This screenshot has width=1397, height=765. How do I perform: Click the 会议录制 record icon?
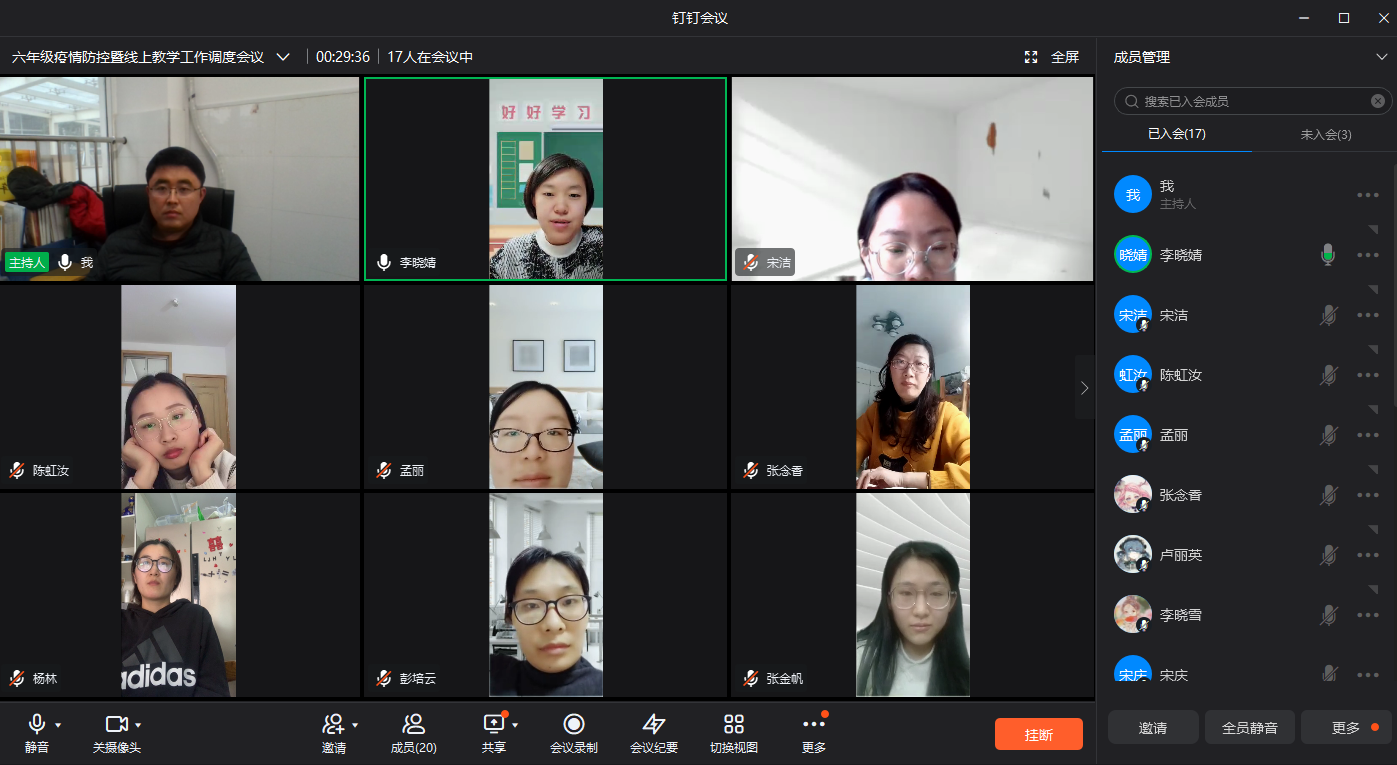pyautogui.click(x=573, y=725)
